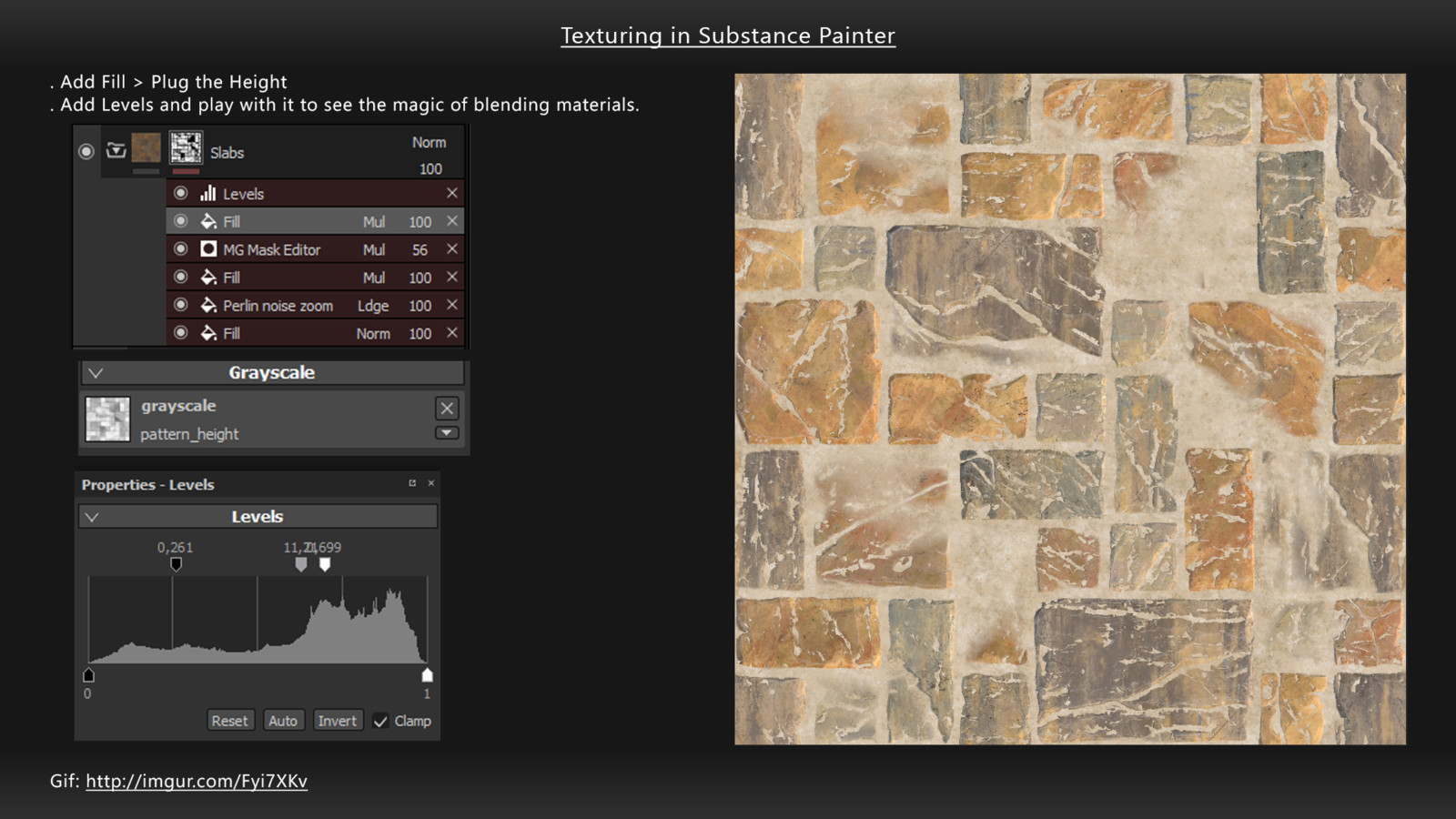
Task: Click the pattern_height grayscale thumbnail
Action: click(107, 420)
